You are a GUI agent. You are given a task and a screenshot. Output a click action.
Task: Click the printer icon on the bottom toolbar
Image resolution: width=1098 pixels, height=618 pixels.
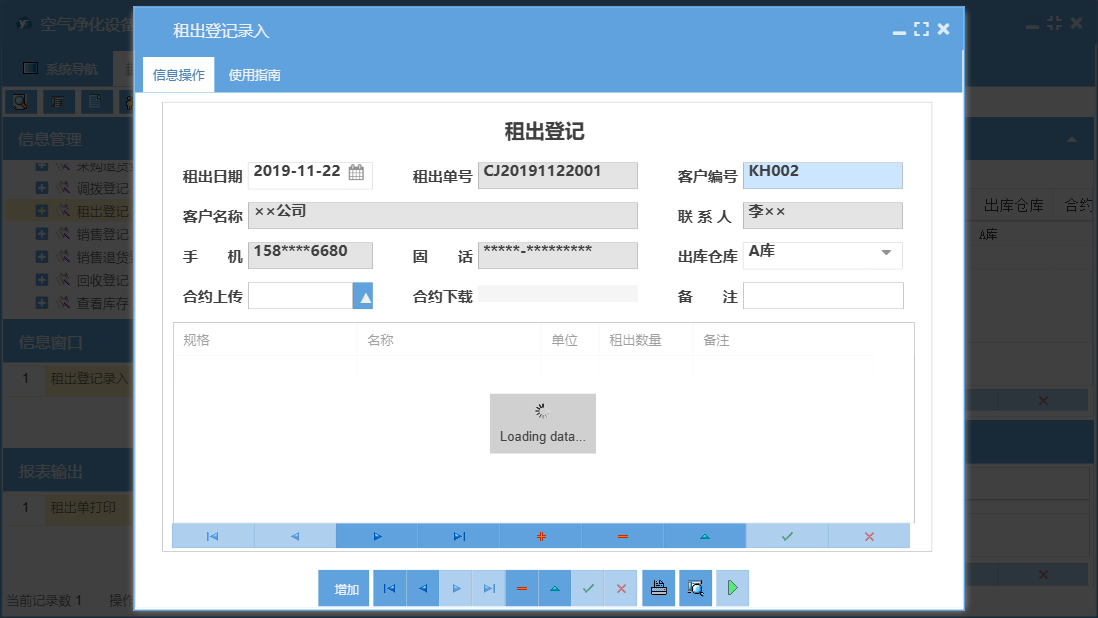[x=658, y=588]
